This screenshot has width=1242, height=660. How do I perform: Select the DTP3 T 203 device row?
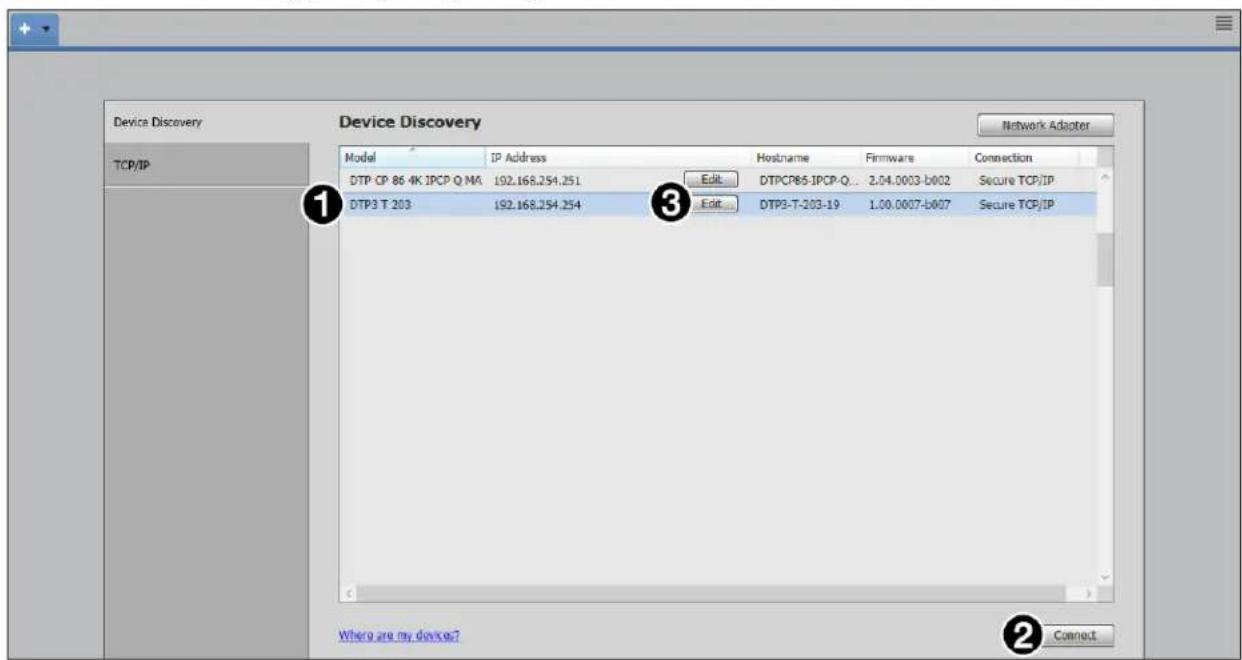point(717,204)
